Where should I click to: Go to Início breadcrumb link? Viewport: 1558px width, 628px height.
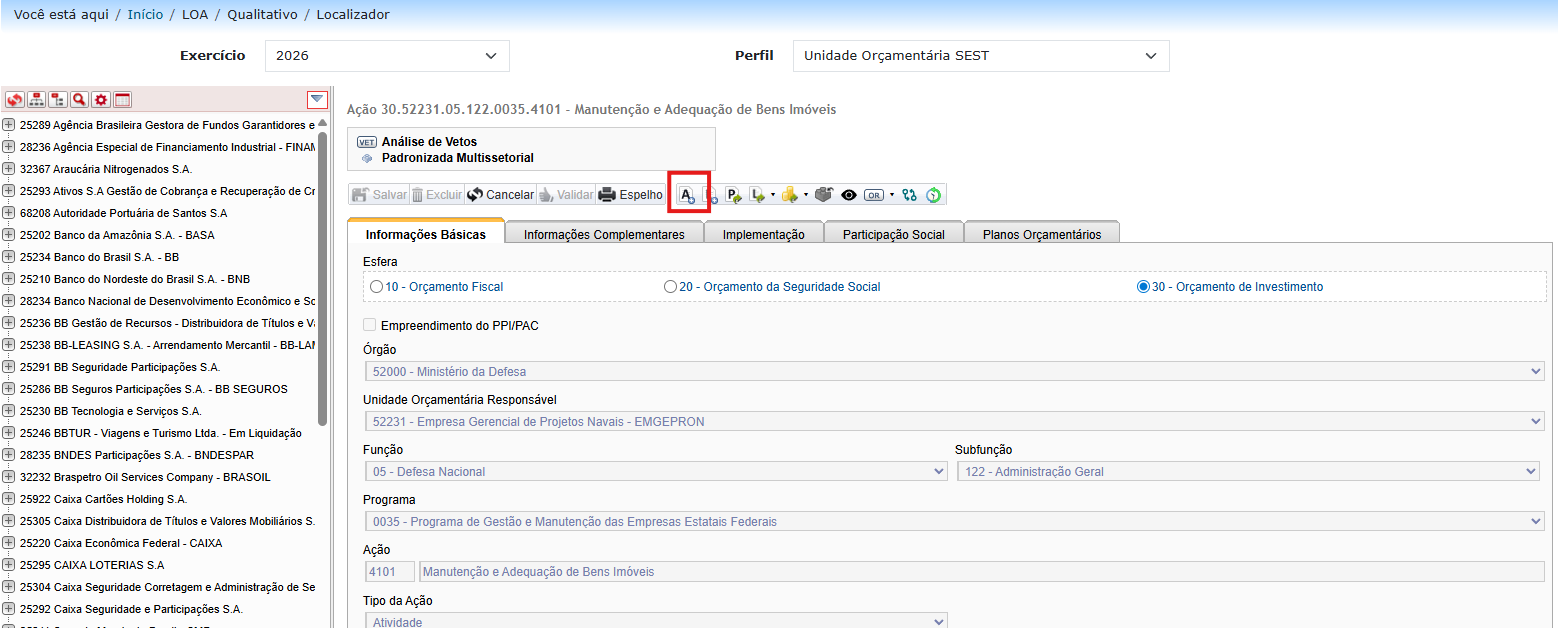point(145,15)
